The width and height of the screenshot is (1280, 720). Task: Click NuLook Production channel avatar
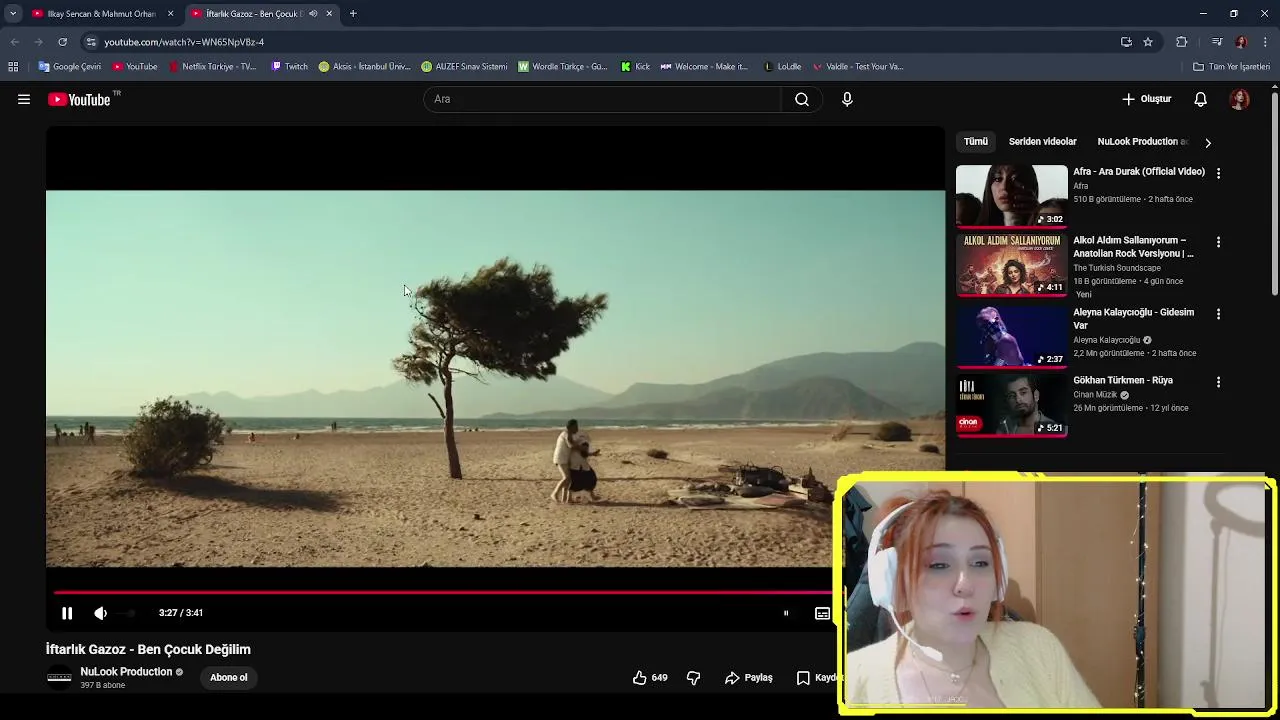tap(60, 677)
